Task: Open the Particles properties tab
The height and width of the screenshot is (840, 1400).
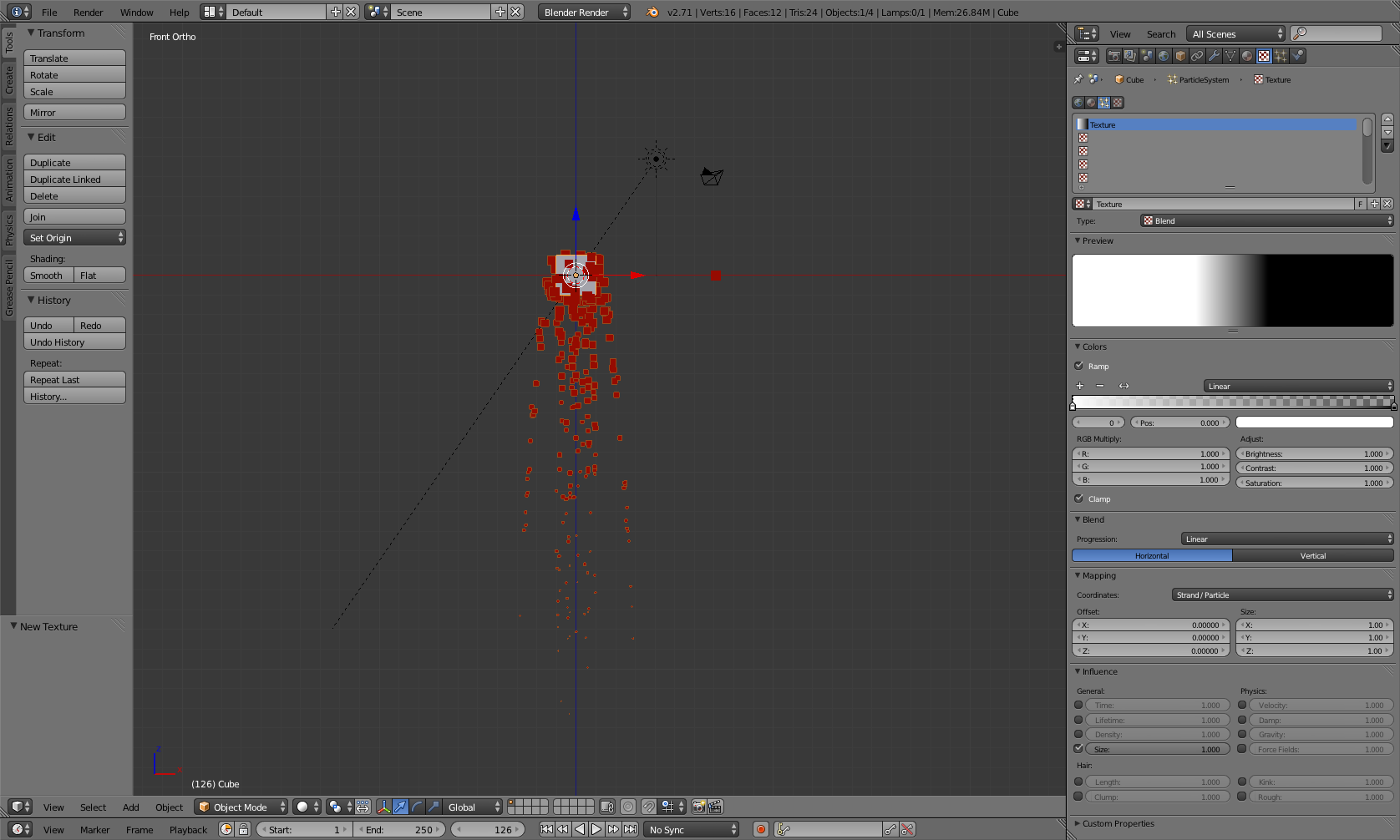Action: click(1281, 56)
